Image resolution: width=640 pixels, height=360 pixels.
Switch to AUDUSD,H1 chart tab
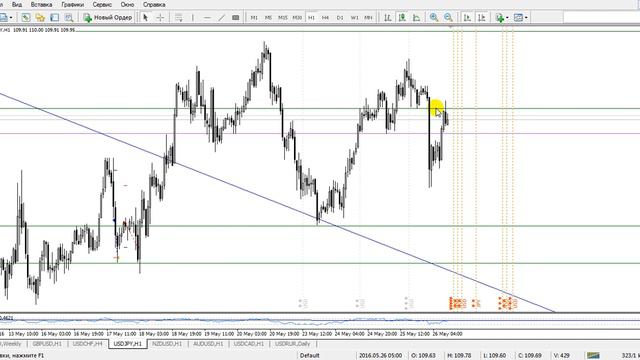208,344
